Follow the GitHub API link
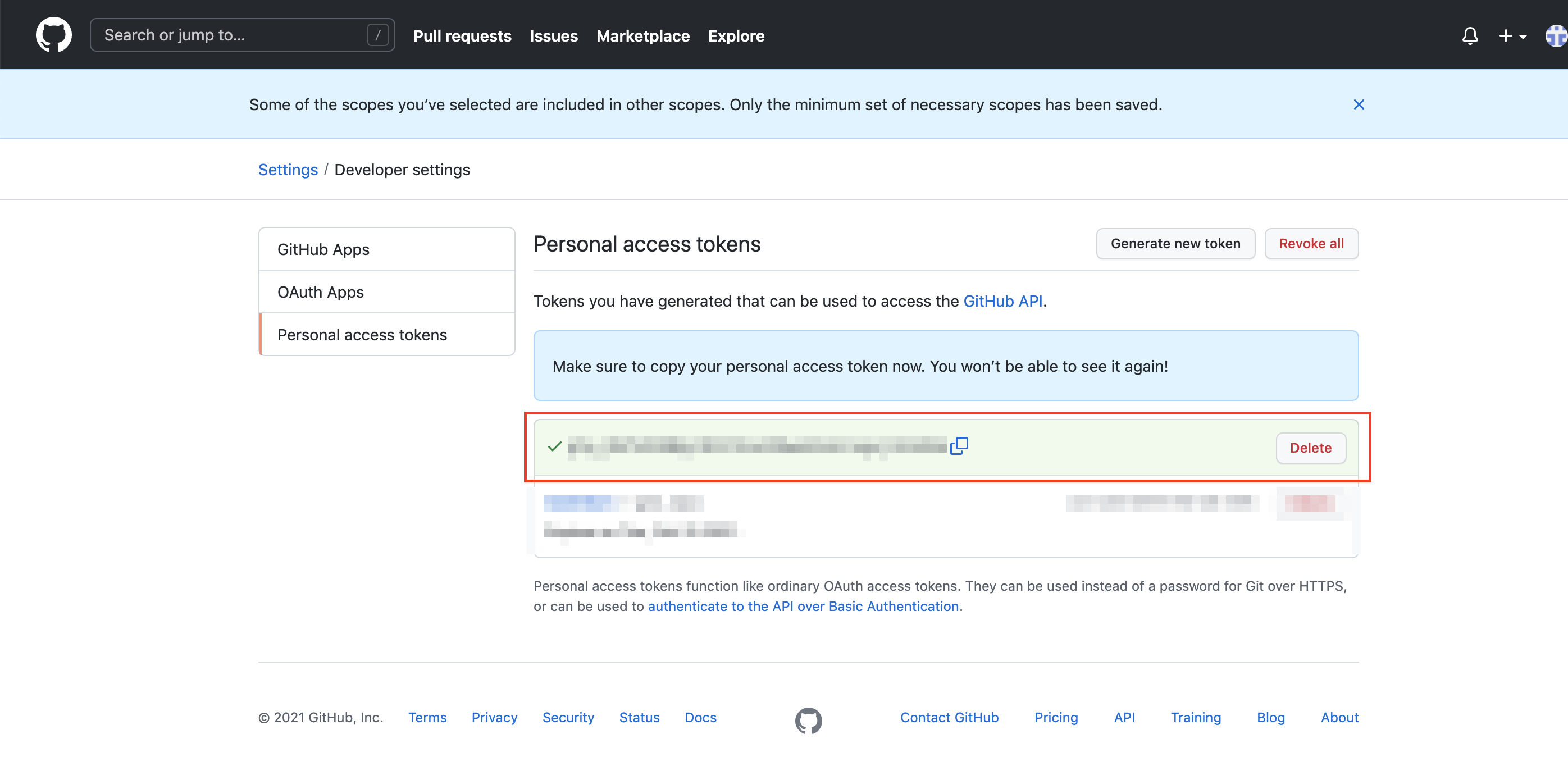The image size is (1568, 766). [x=1002, y=302]
